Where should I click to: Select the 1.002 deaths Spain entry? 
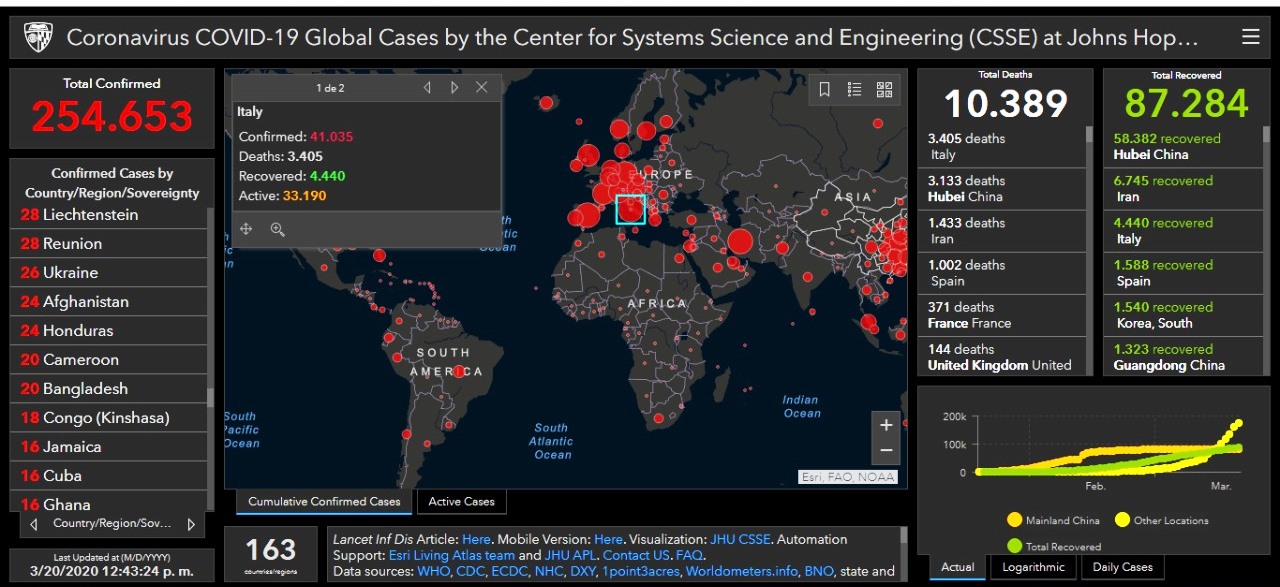[1002, 273]
